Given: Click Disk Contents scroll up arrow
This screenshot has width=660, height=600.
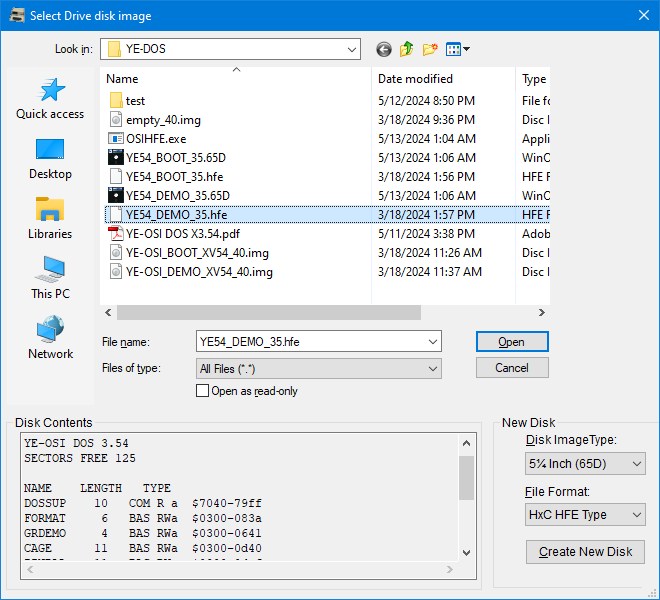Looking at the screenshot, I should tap(466, 443).
